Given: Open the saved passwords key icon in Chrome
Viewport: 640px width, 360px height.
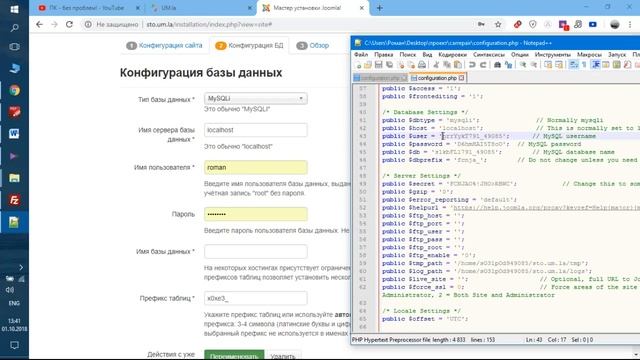Looking at the screenshot, I should tap(481, 24).
